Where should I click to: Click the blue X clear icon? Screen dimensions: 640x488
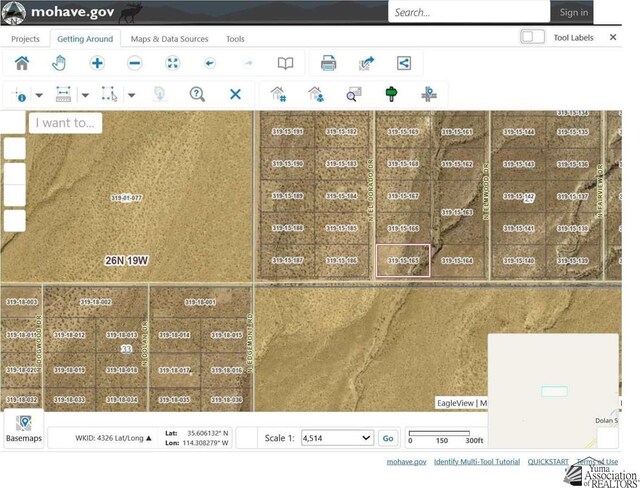236,94
